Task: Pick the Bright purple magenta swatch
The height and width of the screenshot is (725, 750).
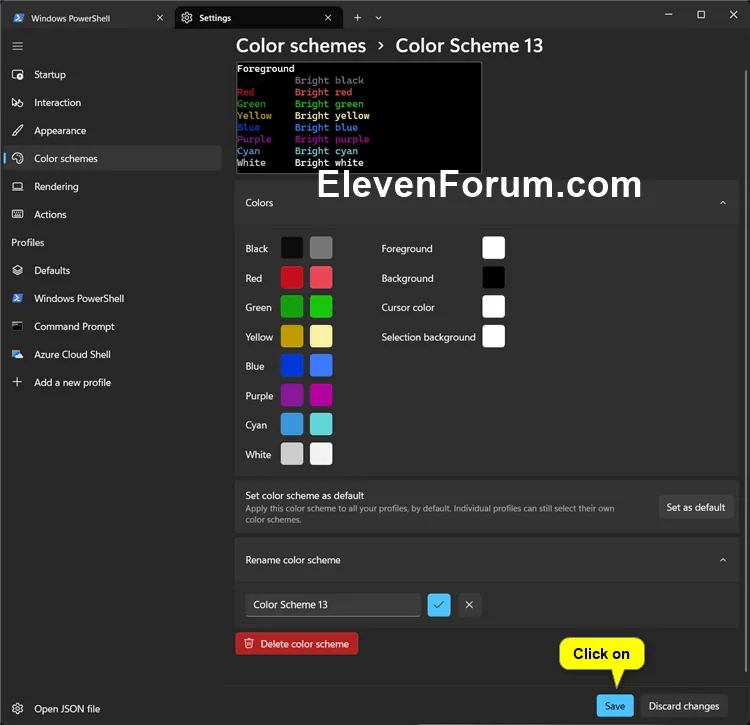Action: coord(321,395)
